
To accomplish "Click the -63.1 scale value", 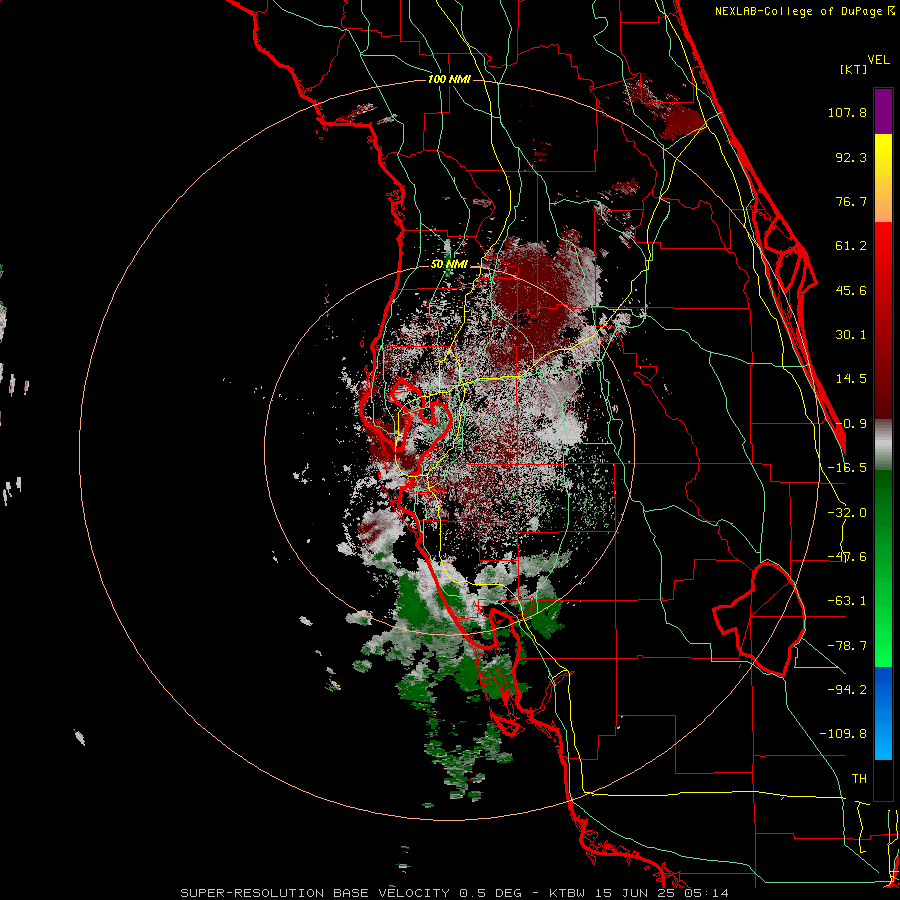I will pos(847,601).
